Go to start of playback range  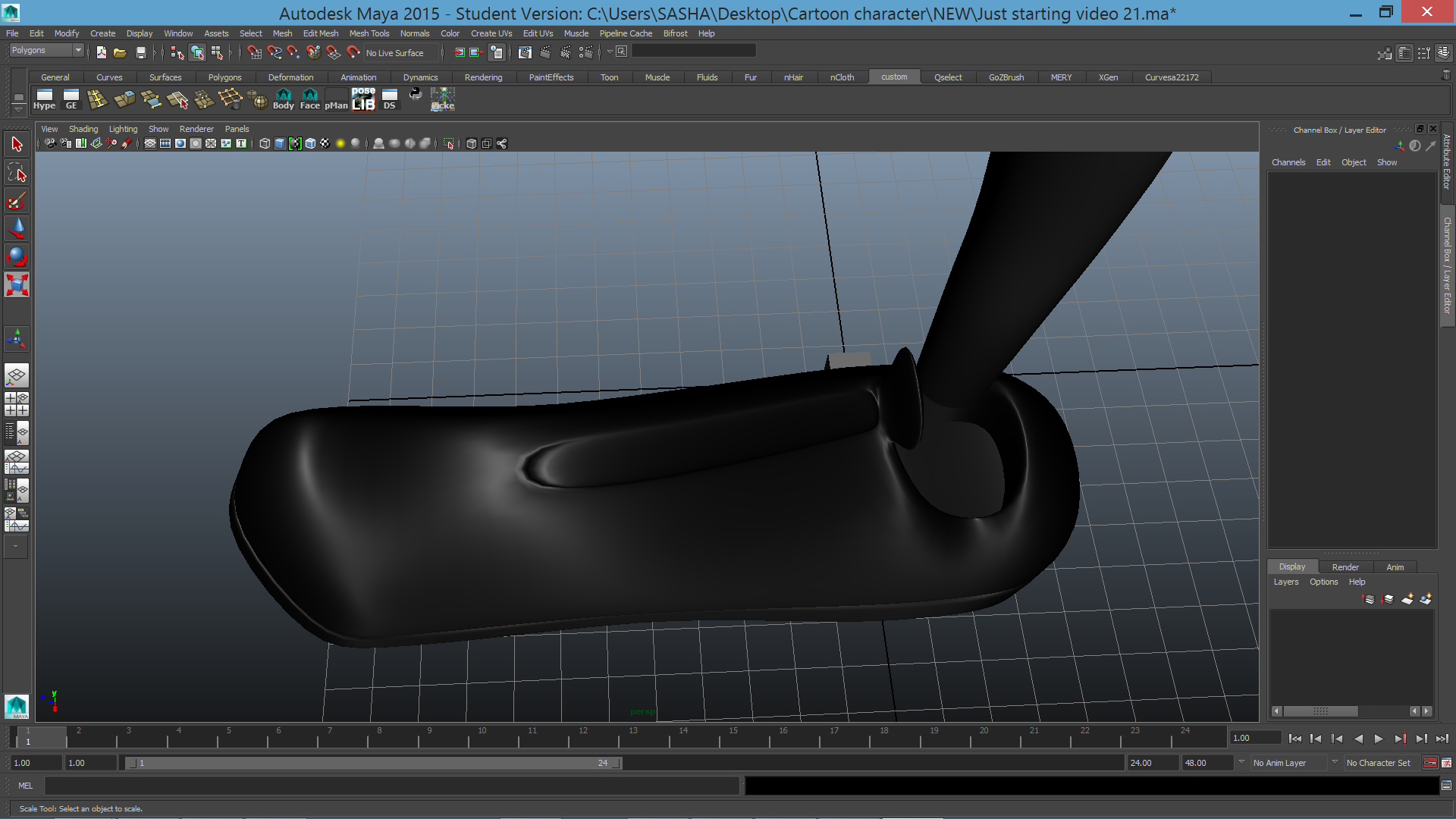click(x=1295, y=739)
